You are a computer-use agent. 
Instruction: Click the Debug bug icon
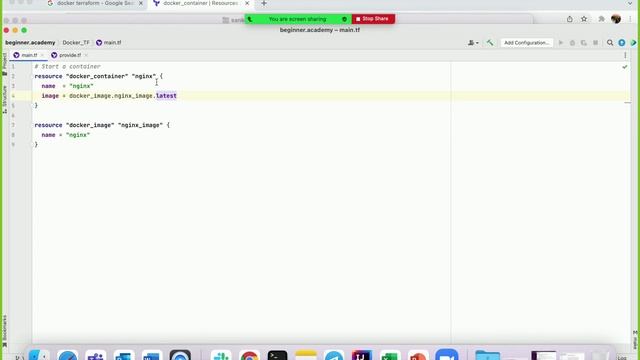tap(572, 42)
